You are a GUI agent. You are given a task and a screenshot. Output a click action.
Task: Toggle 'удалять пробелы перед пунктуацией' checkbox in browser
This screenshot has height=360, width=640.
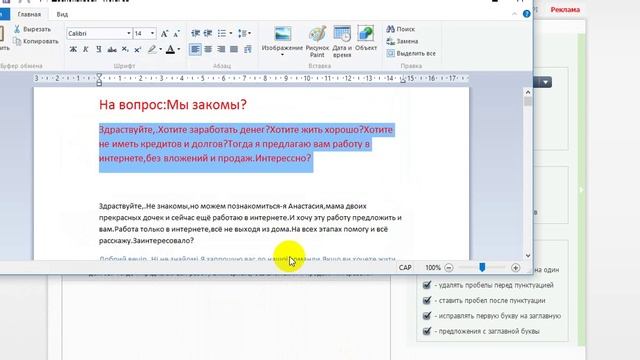pos(427,285)
